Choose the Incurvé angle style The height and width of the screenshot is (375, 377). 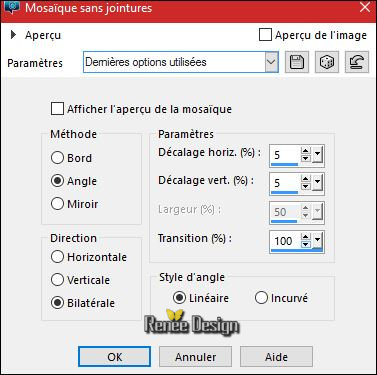261,298
